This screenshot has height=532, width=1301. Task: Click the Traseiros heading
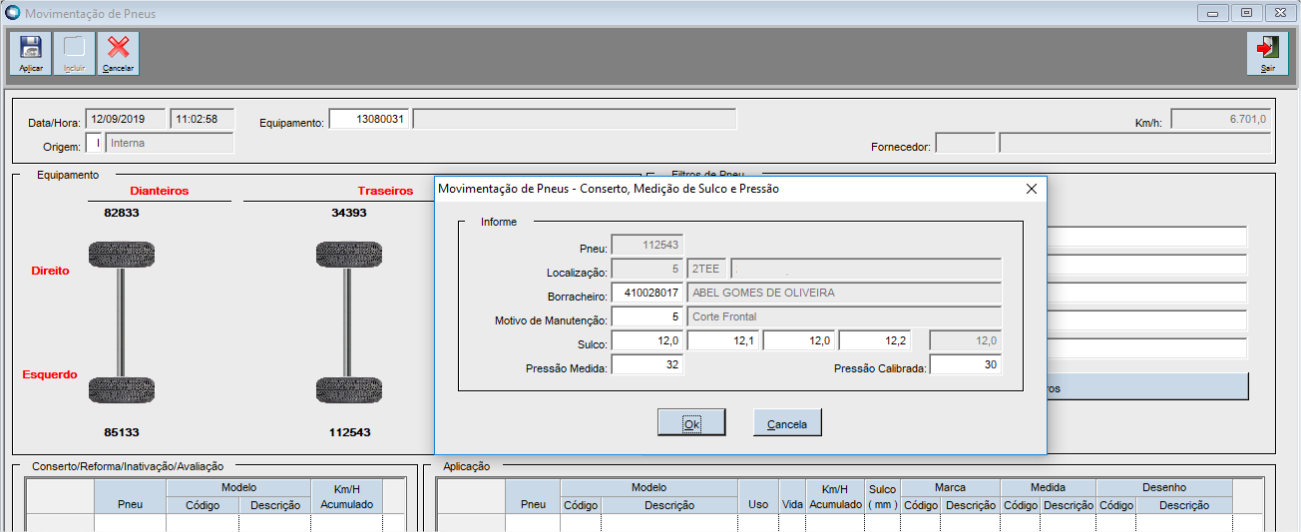pyautogui.click(x=385, y=190)
